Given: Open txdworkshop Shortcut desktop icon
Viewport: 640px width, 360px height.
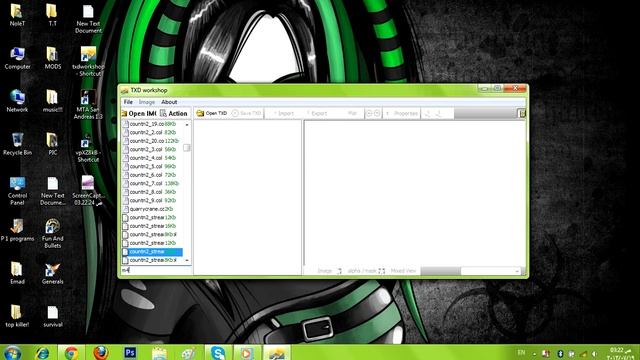Looking at the screenshot, I should tap(88, 61).
